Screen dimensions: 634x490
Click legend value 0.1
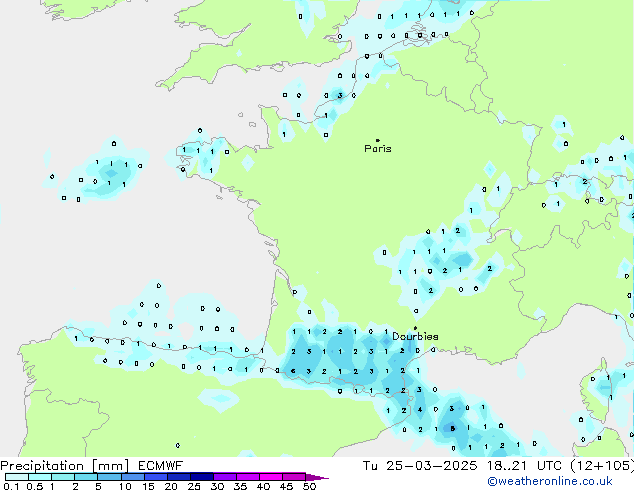(x=11, y=486)
